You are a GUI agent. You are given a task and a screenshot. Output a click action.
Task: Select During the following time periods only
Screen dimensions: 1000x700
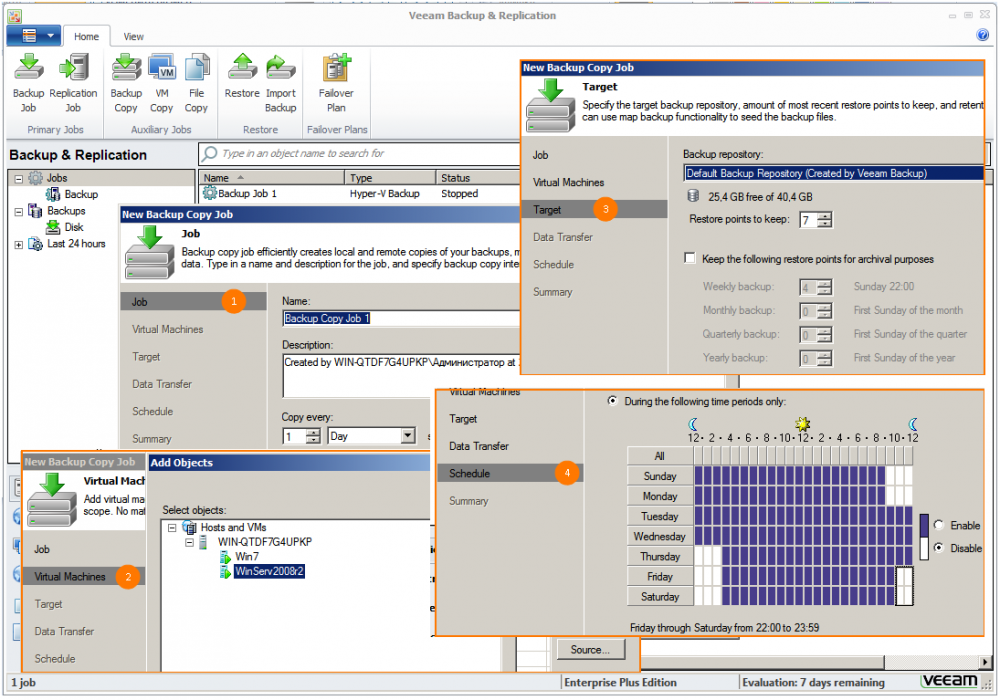[612, 401]
